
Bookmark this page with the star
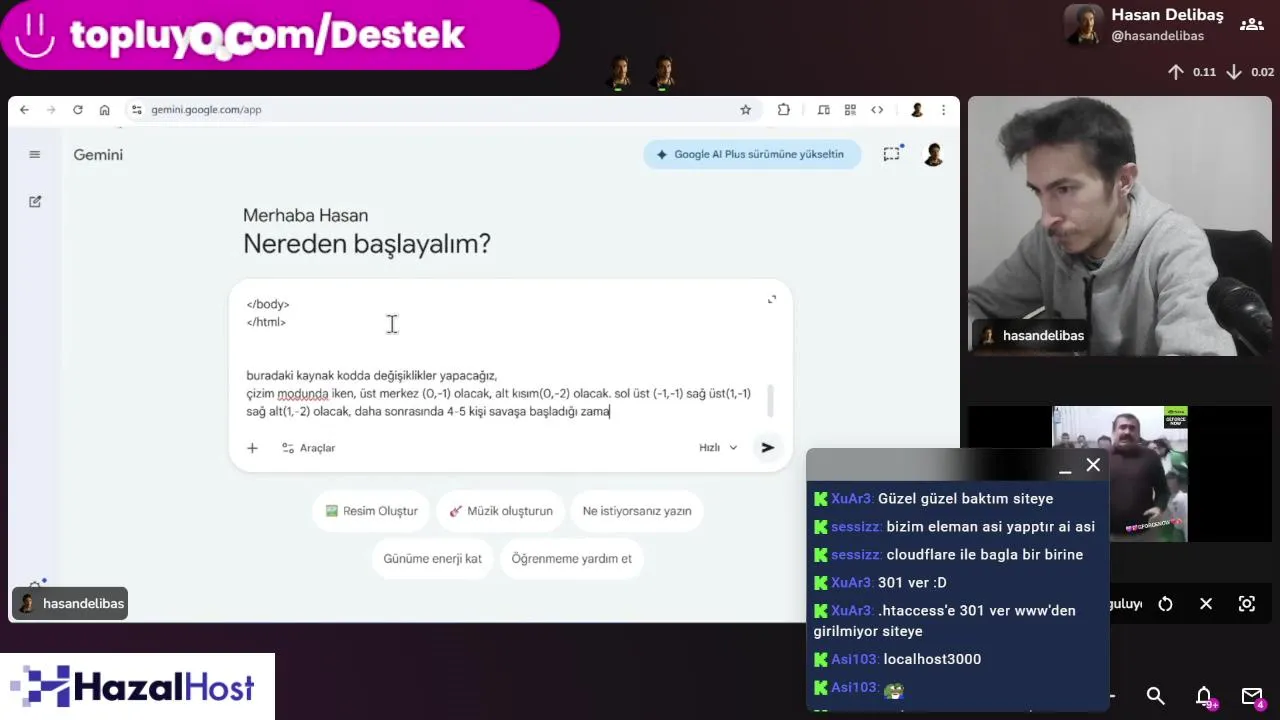[745, 110]
